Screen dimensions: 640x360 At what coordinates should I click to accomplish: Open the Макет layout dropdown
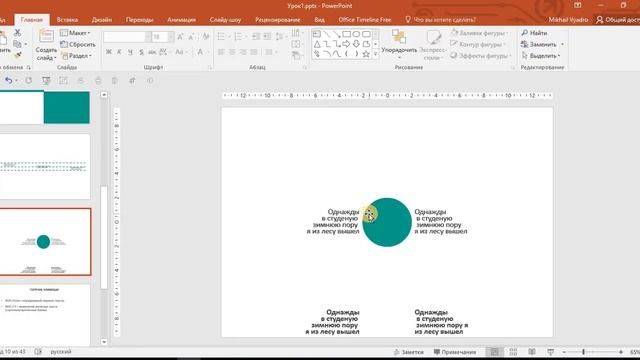tap(75, 33)
